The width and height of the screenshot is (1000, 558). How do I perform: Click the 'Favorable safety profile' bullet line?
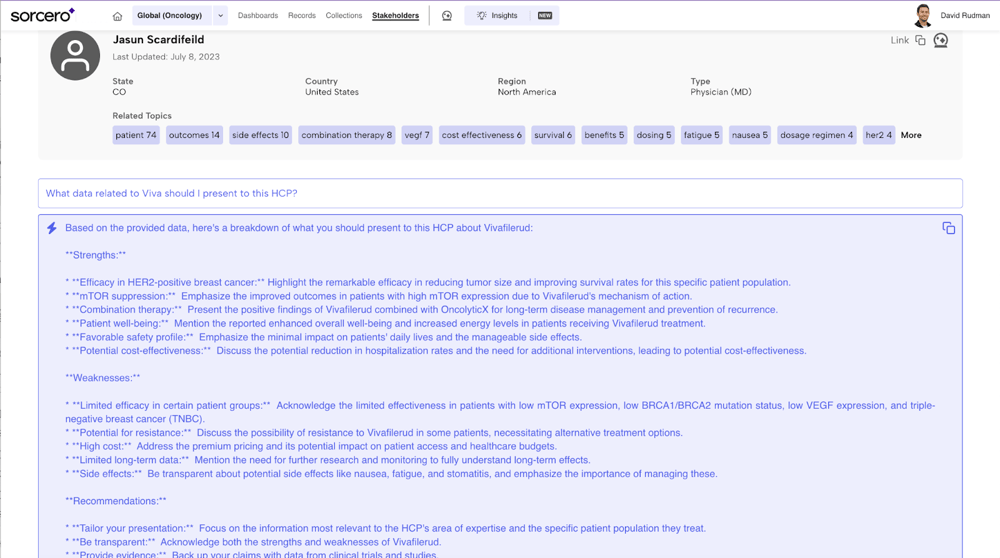[323, 337]
